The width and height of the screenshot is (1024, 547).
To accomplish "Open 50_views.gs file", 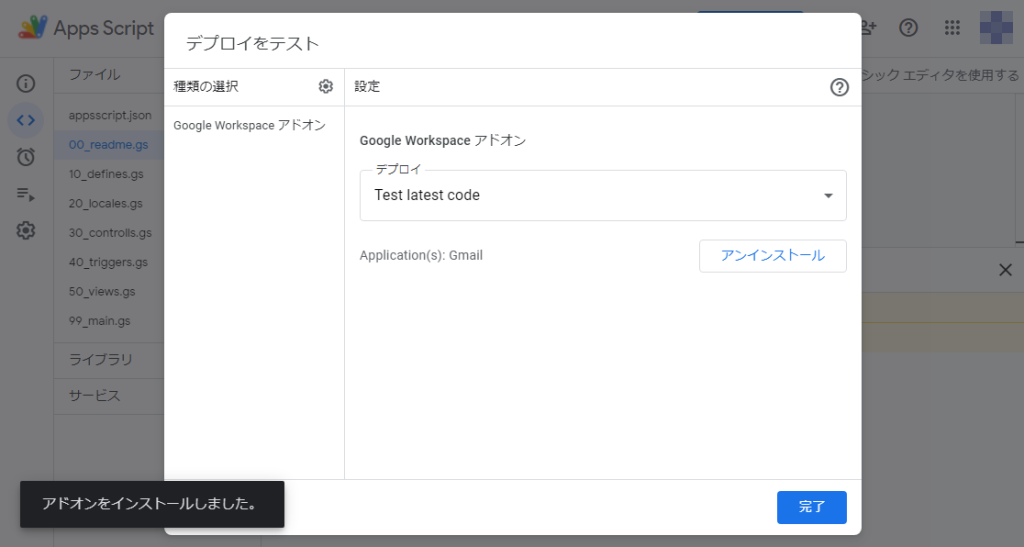I will (x=102, y=292).
